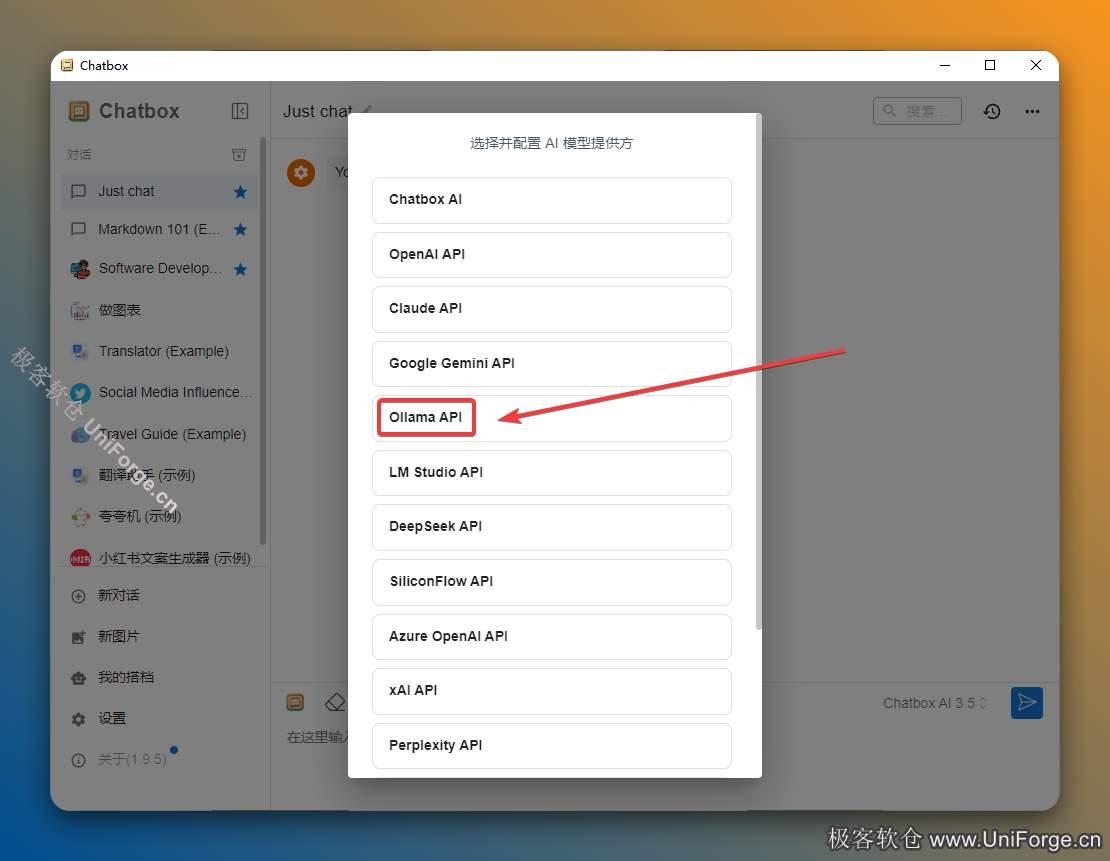
Task: Choose Ollama API provider
Action: [x=551, y=418]
